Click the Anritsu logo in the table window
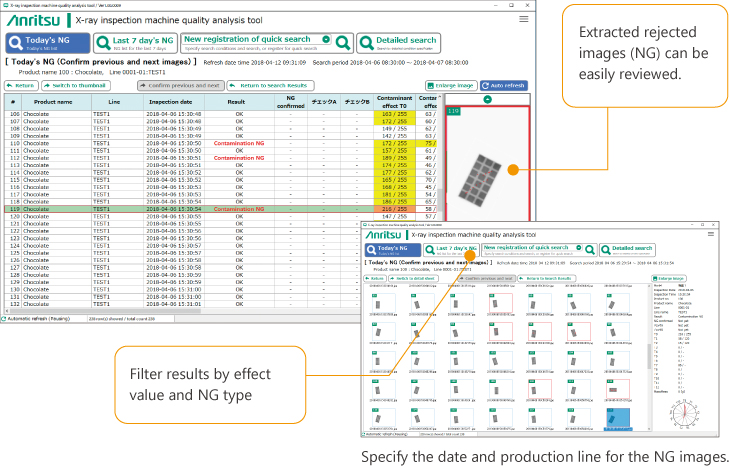The image size is (730, 468). (x=34, y=20)
